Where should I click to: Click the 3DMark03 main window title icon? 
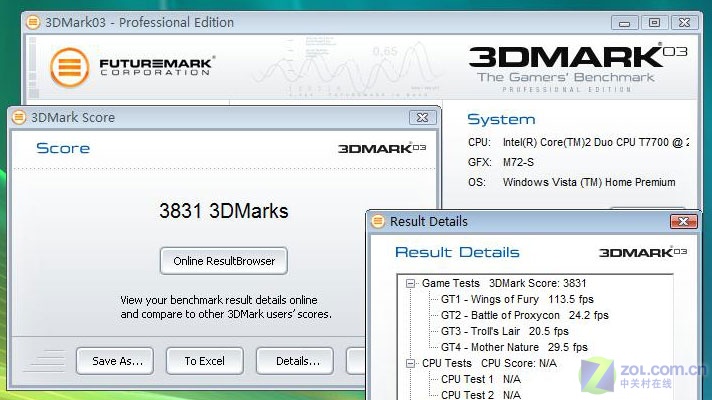(33, 22)
